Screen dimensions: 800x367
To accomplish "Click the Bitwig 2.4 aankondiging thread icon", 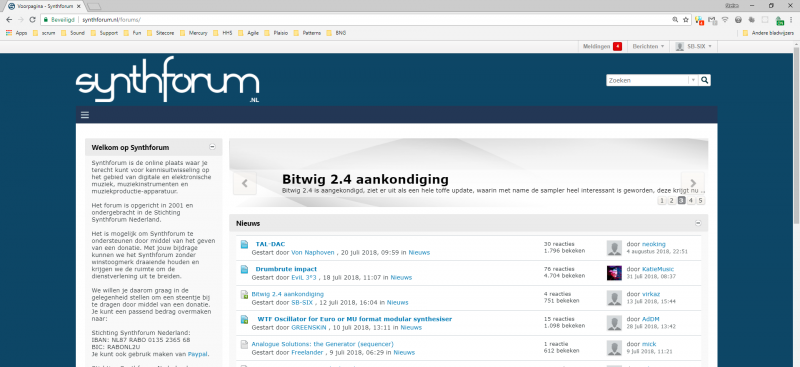I will click(244, 294).
